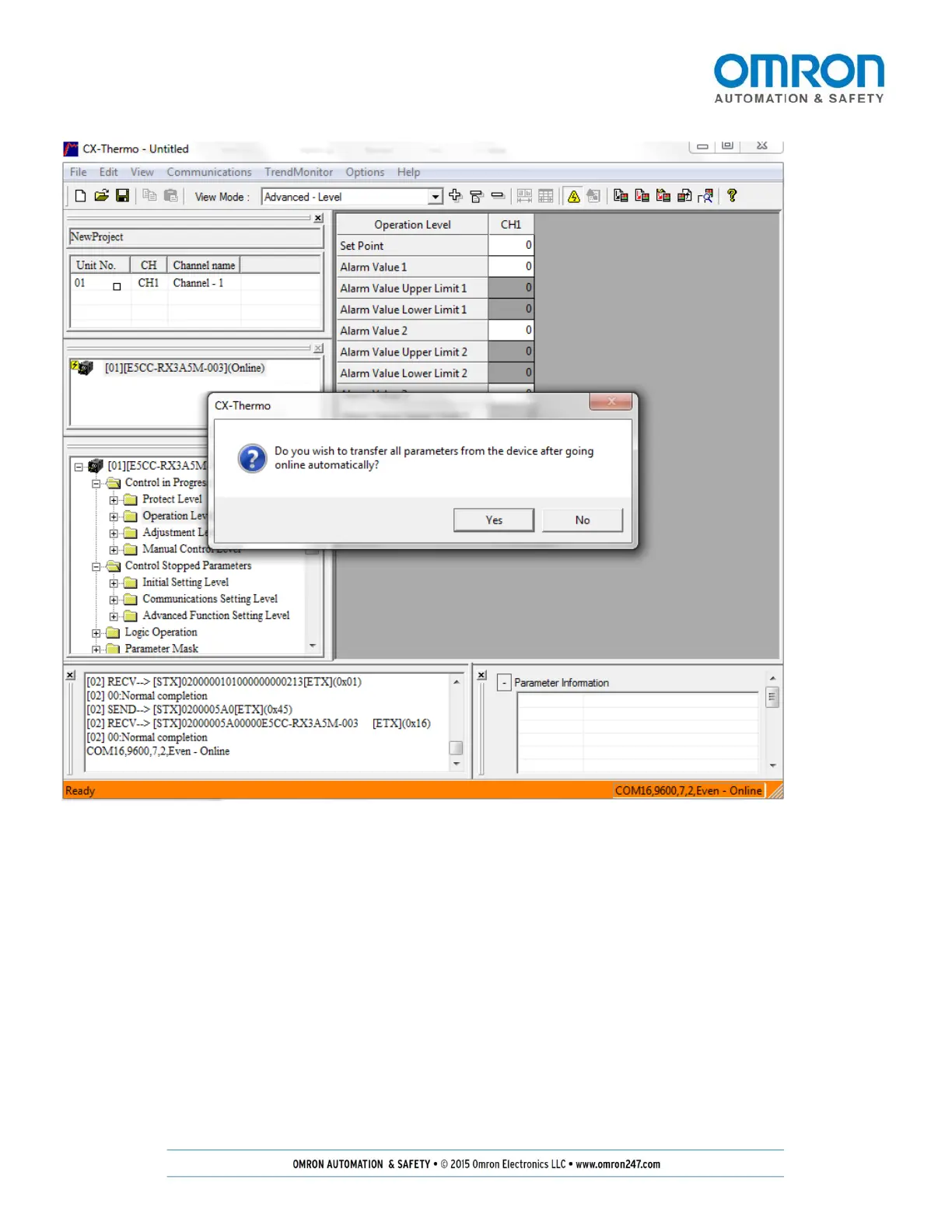Expand the Operation Level folder in tree
952x1232 pixels.
(114, 516)
